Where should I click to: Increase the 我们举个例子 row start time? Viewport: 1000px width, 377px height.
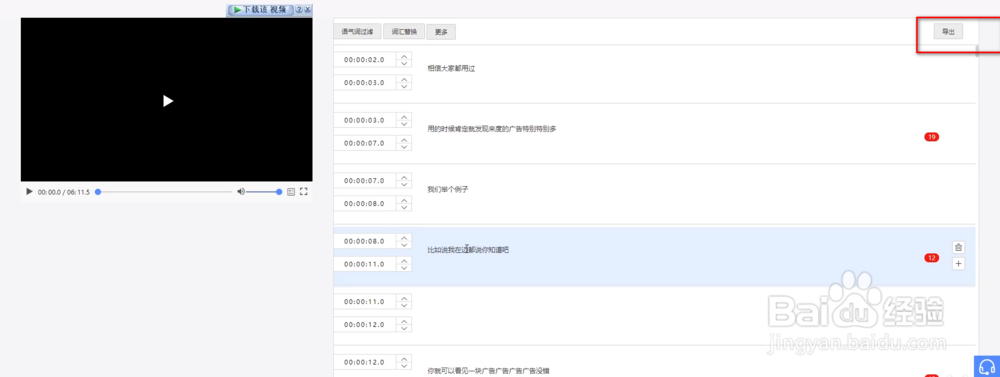click(404, 177)
